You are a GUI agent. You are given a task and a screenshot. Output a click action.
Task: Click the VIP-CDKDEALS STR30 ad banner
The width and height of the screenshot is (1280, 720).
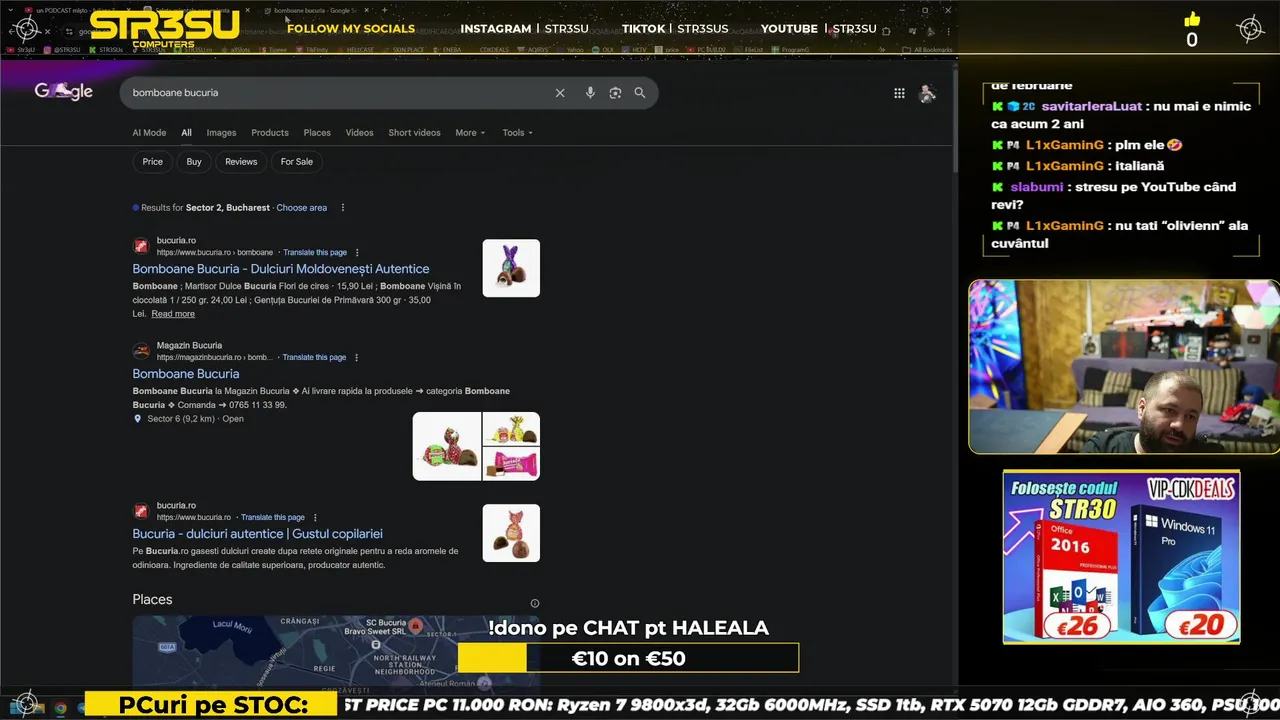pyautogui.click(x=1121, y=557)
